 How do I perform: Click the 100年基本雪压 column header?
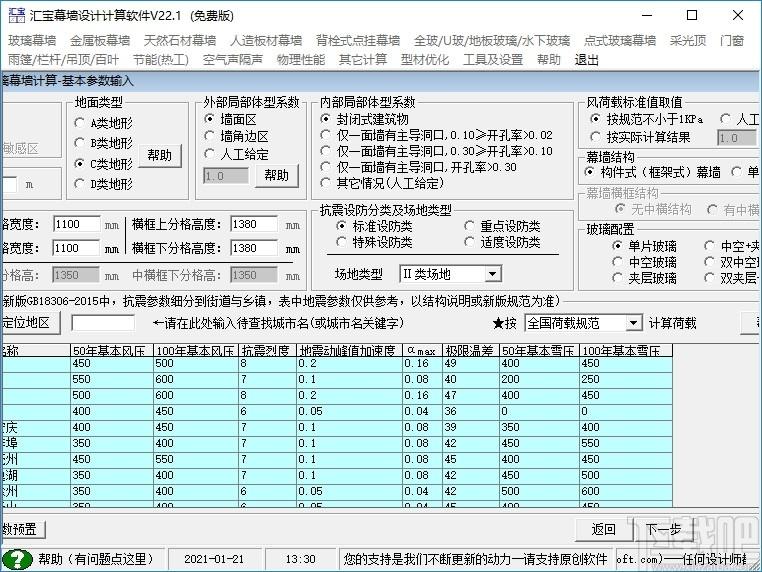click(626, 350)
